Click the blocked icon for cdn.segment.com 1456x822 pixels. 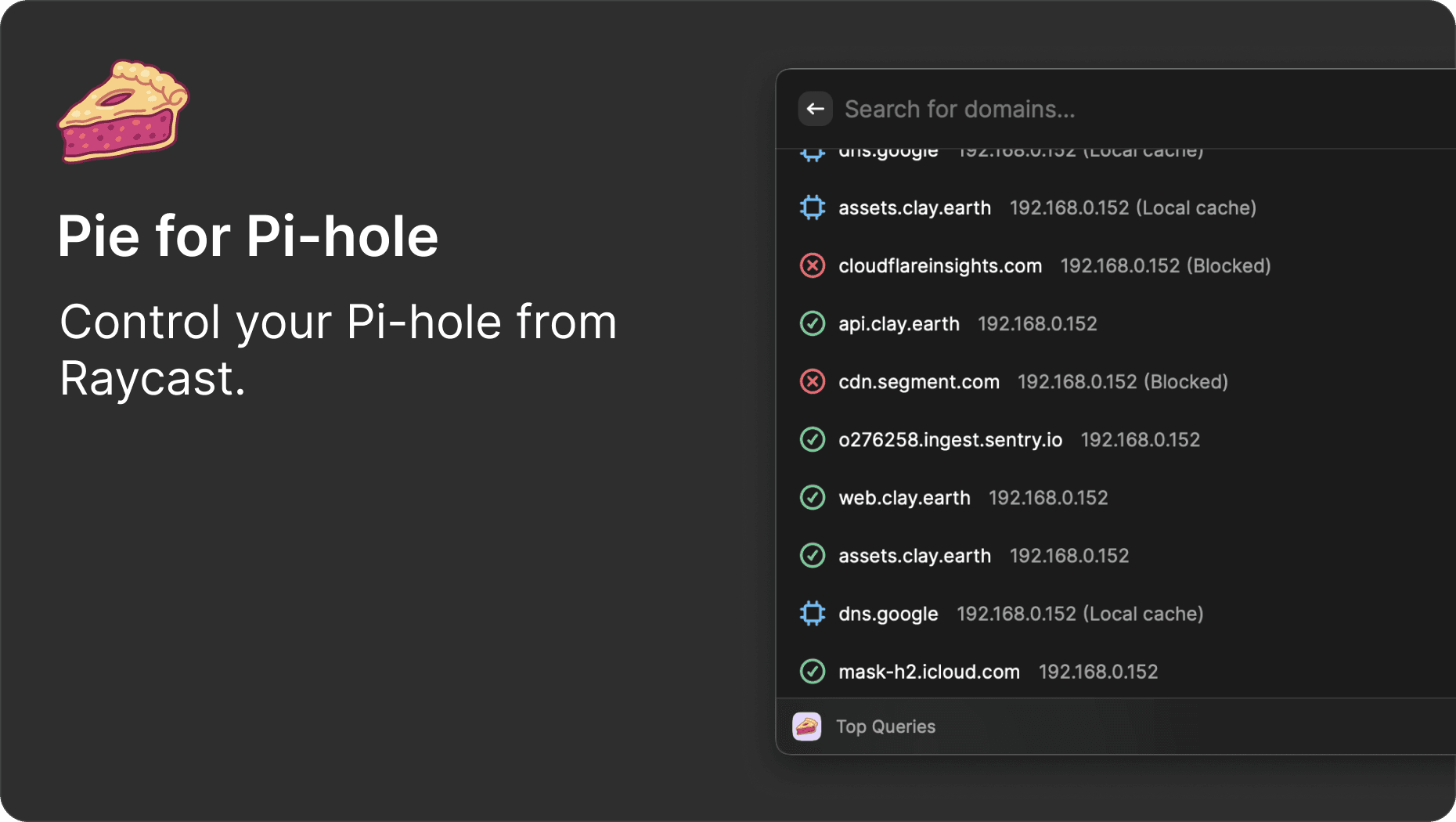click(x=813, y=381)
